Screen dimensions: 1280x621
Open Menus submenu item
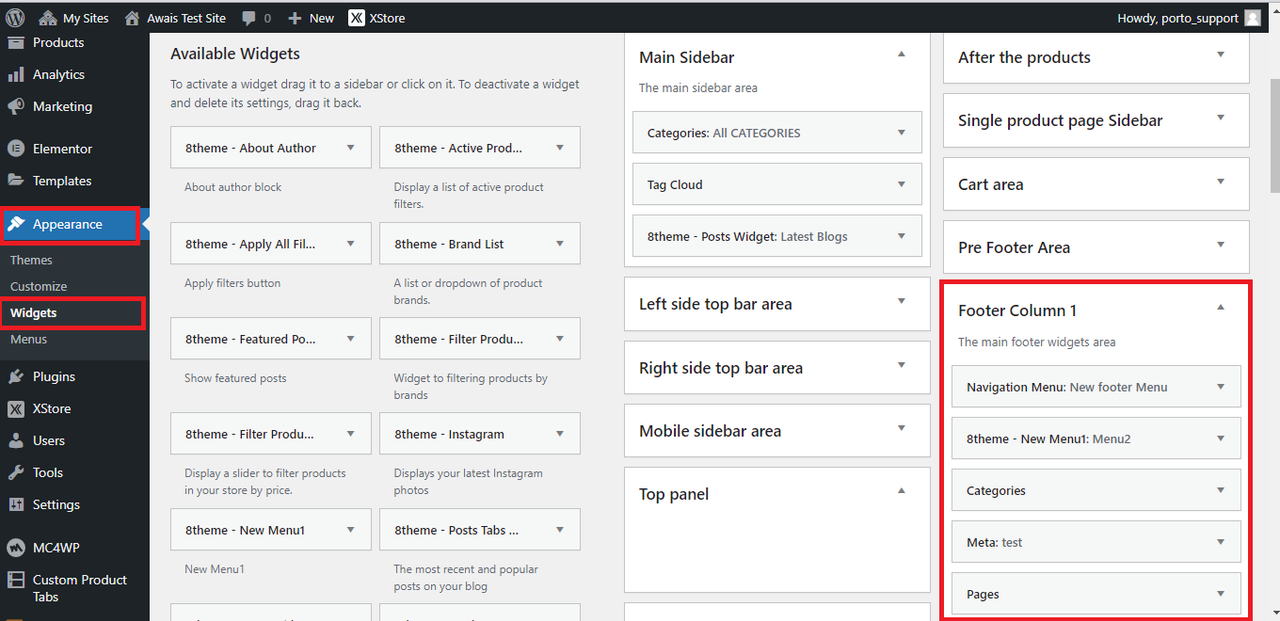click(x=29, y=339)
